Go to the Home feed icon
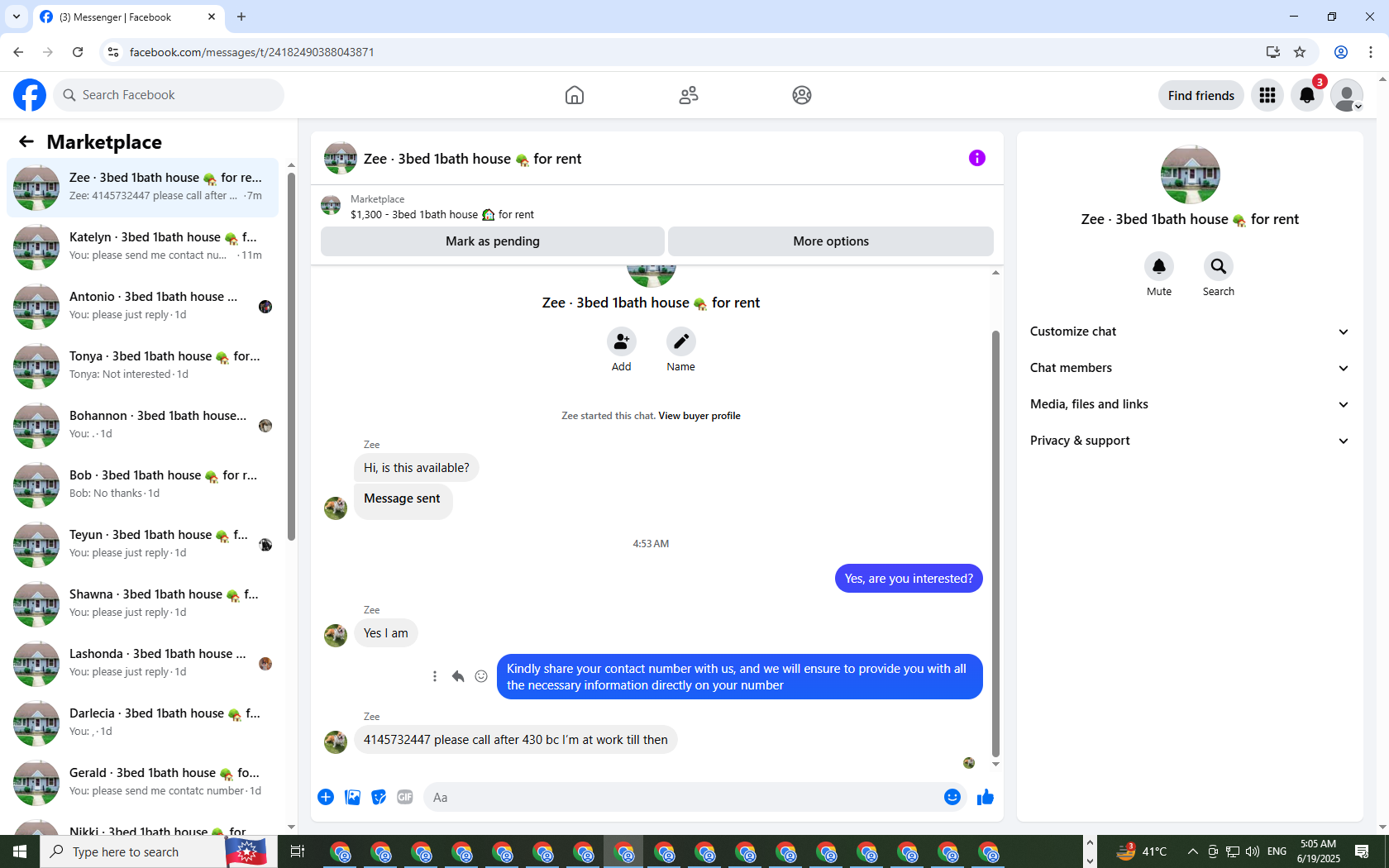1389x868 pixels. tap(575, 95)
